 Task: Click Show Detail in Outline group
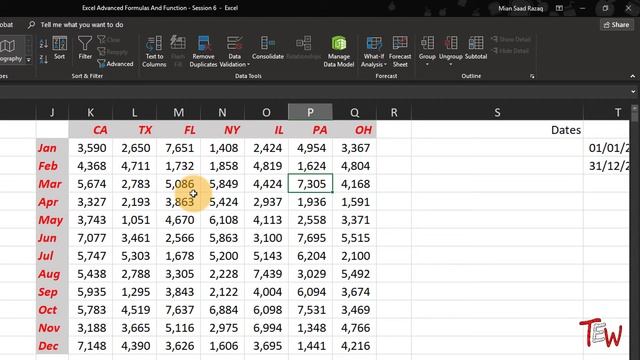511,39
